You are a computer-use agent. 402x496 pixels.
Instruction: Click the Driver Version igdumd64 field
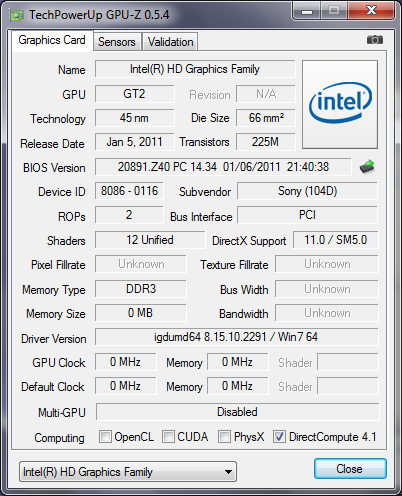[237, 337]
